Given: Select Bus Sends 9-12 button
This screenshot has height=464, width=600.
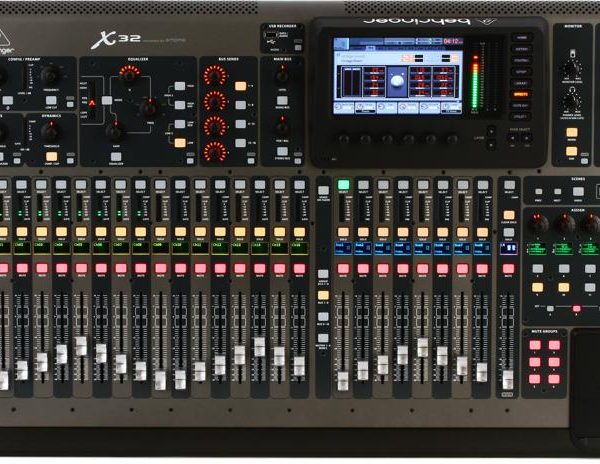Looking at the screenshot, I should 240,124.
